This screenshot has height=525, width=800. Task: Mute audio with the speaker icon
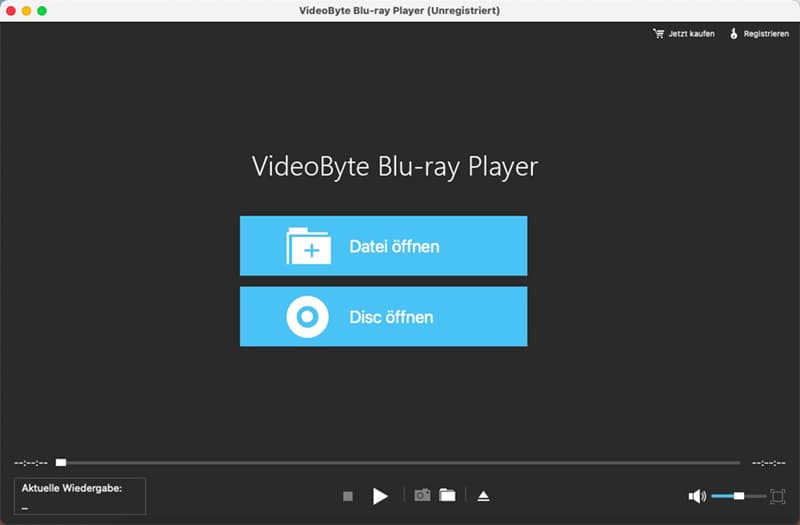click(x=697, y=496)
